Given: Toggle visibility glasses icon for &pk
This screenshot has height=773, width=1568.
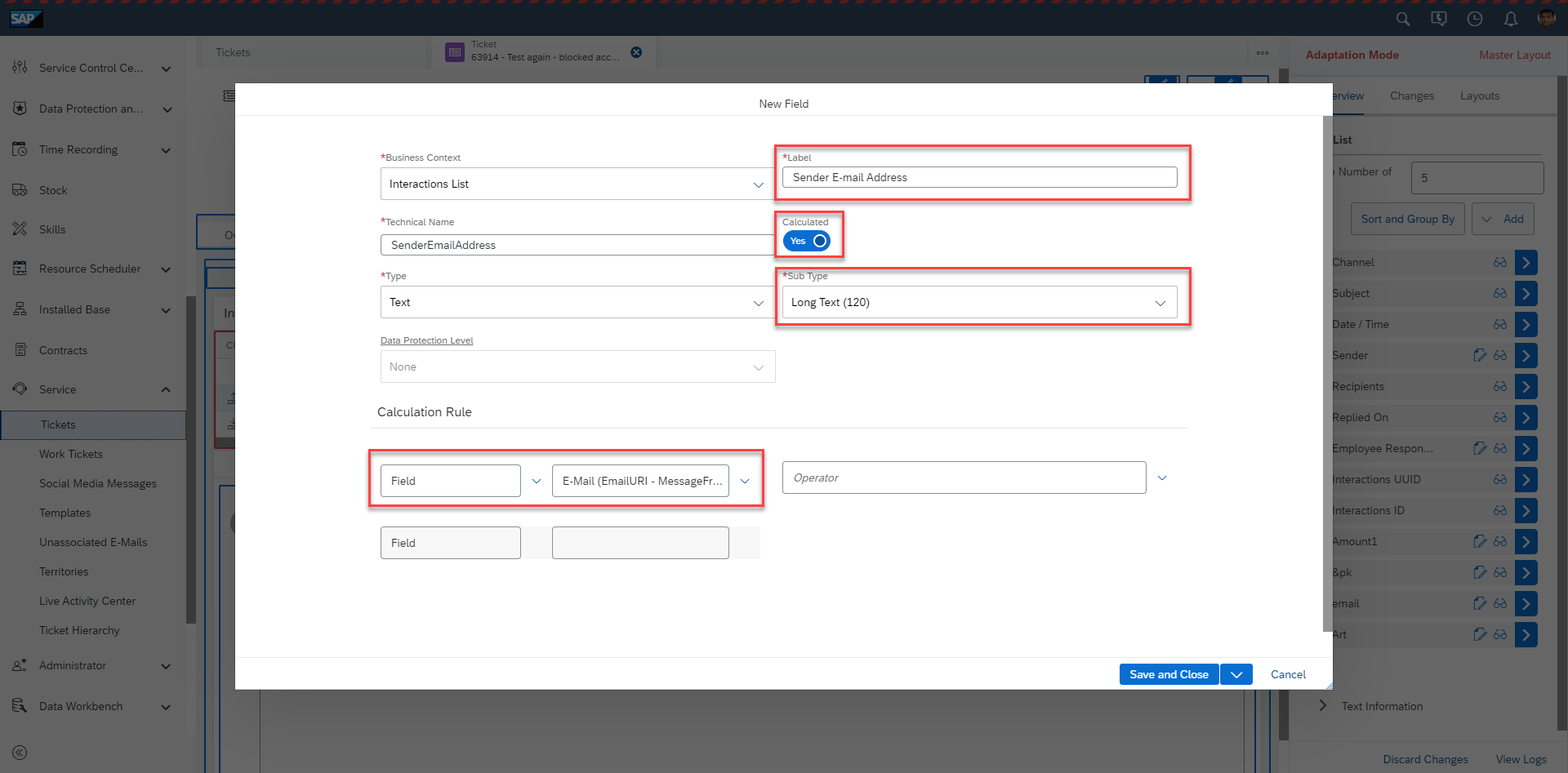Looking at the screenshot, I should pyautogui.click(x=1500, y=572).
